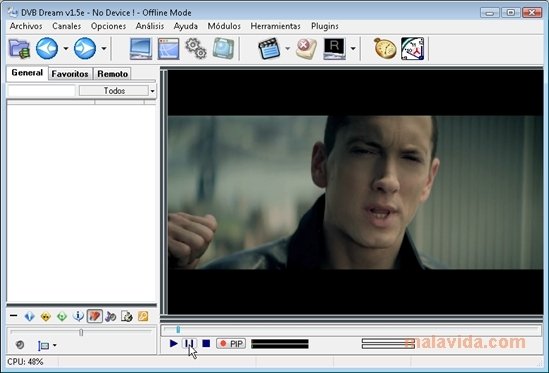Open the clapperboard media file icon
549x373 pixels.
click(x=269, y=49)
